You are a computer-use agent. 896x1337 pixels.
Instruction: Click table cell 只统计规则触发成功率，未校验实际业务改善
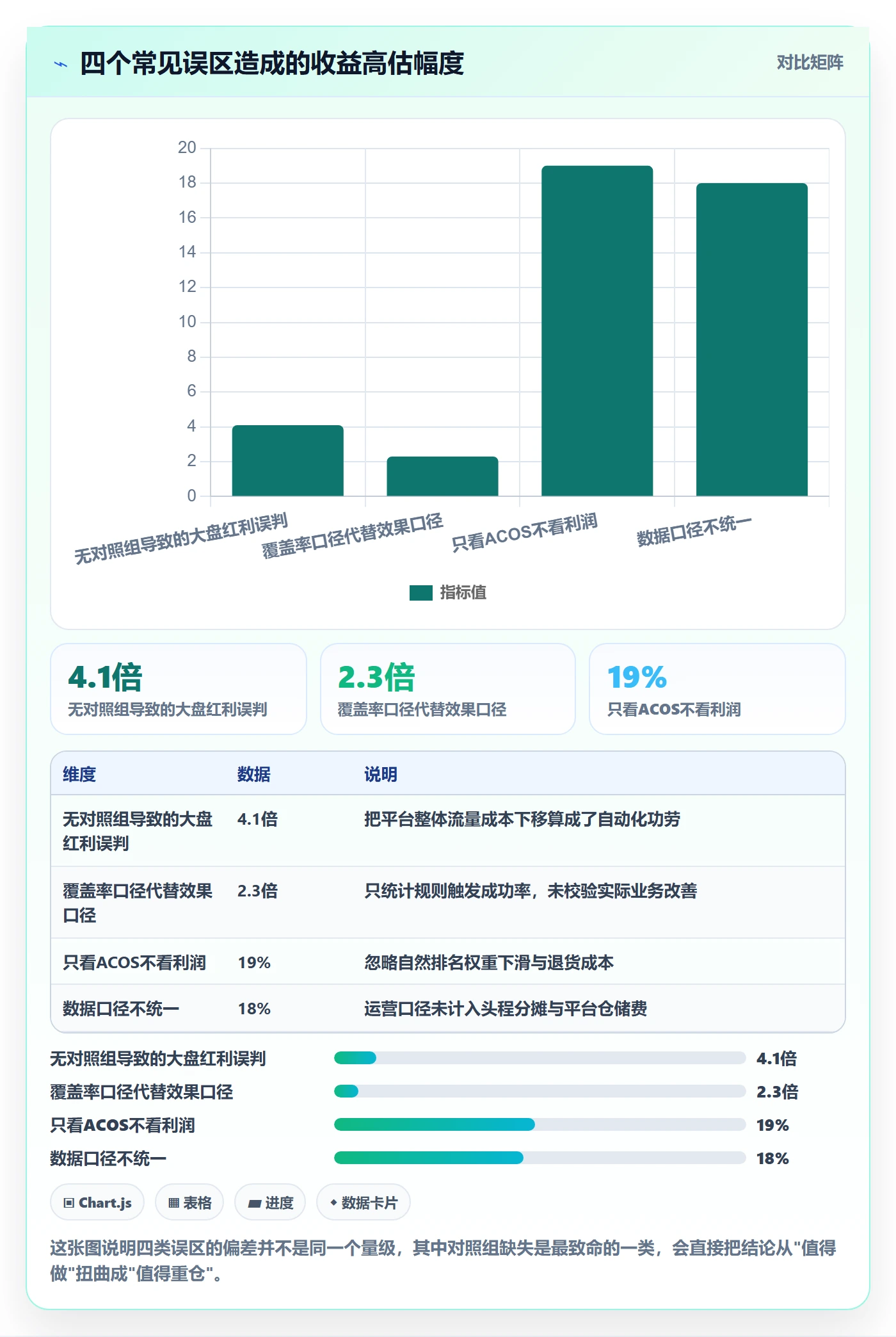(x=531, y=891)
